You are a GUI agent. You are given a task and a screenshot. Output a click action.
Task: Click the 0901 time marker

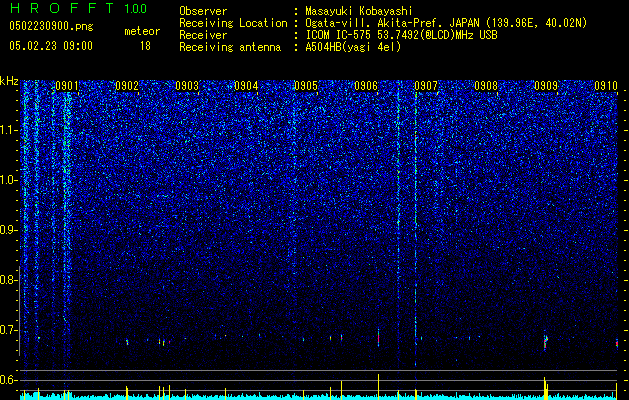(67, 85)
